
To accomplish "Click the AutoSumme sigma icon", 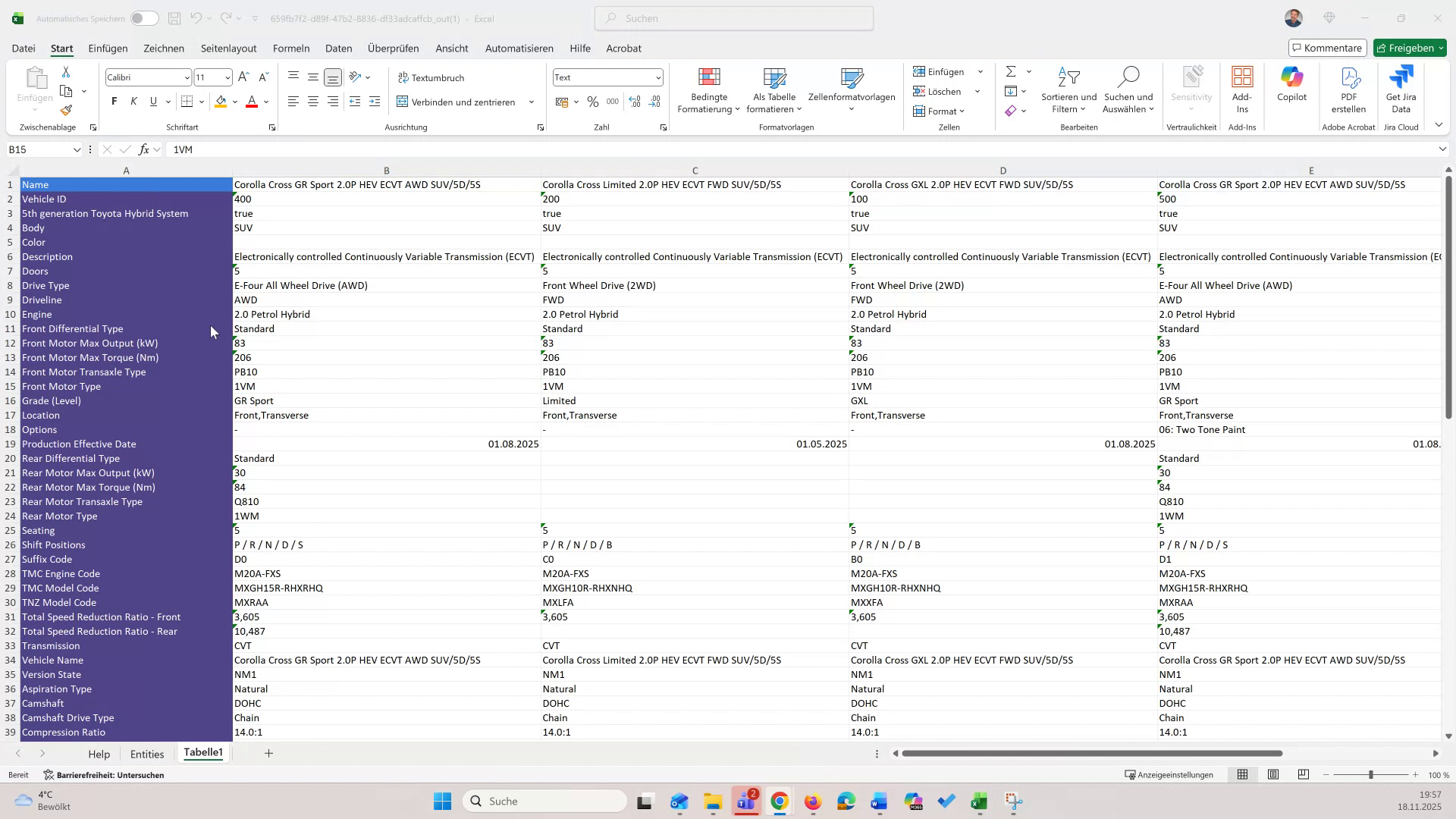I will [1012, 71].
